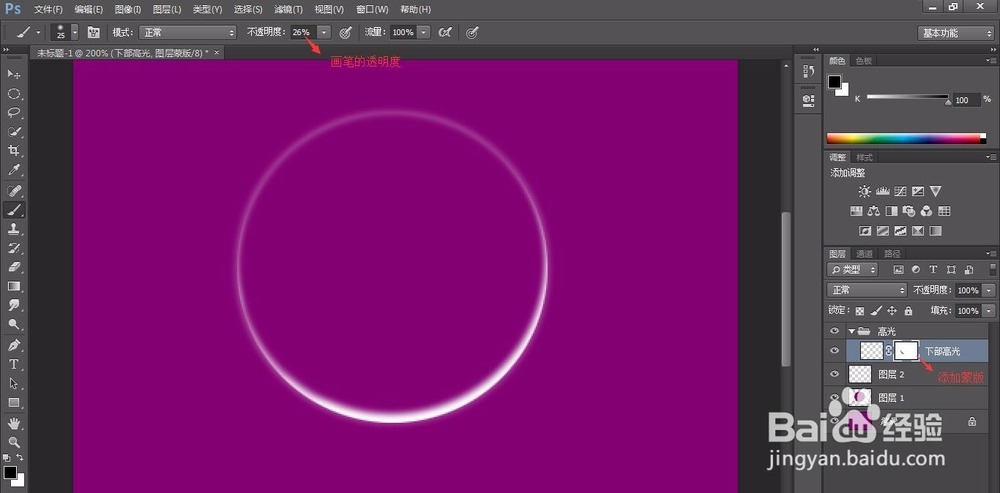
Task: Select the Healing Brush tool
Action: tap(13, 191)
